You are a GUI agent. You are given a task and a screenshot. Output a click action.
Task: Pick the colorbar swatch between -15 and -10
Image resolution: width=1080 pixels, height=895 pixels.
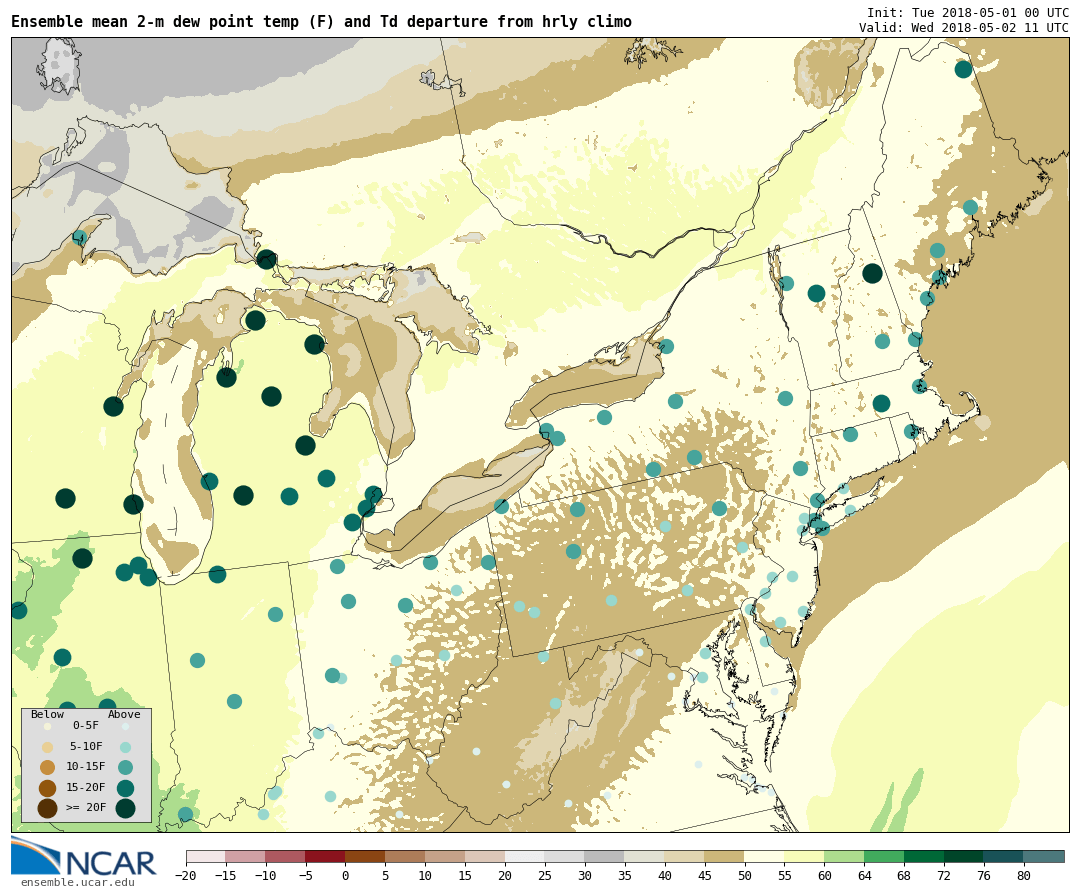pos(245,856)
